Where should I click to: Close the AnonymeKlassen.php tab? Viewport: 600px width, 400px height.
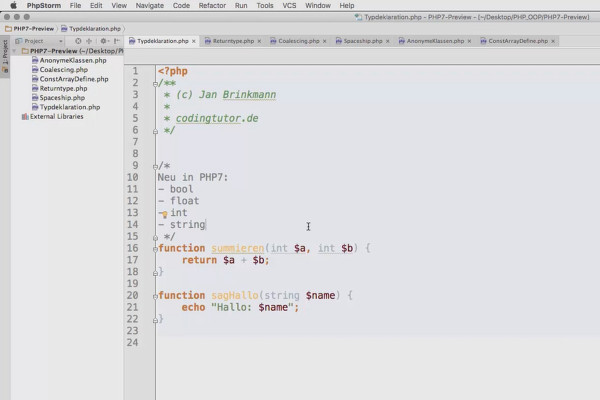(469, 41)
